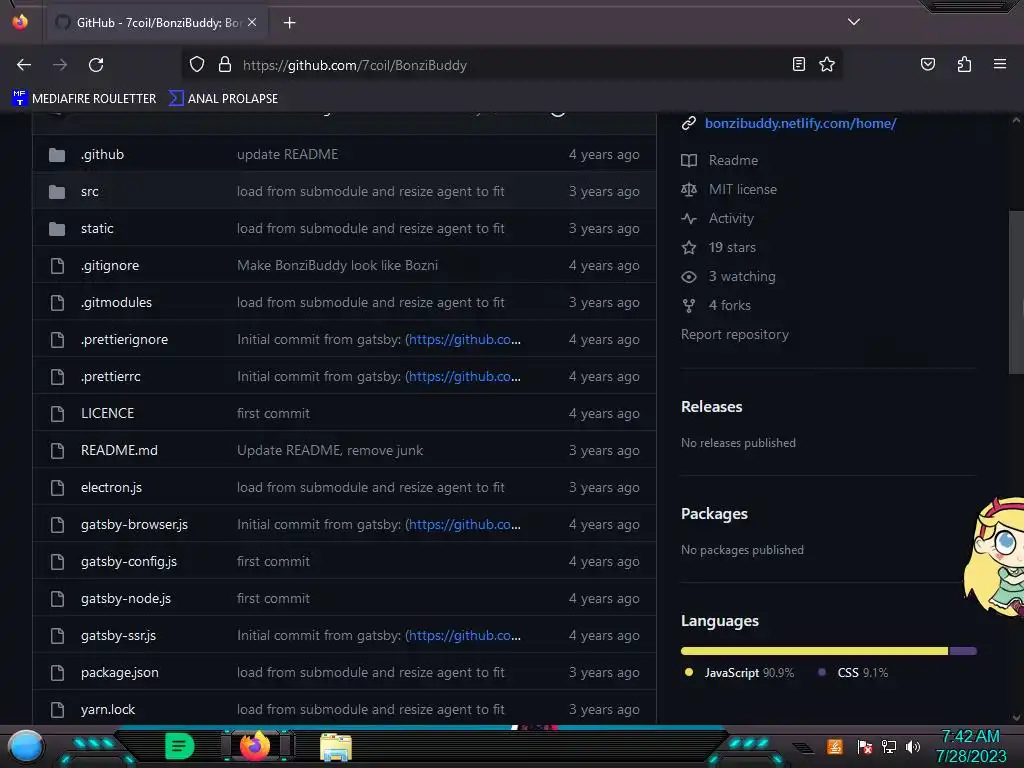Open the .prettierrc file
The width and height of the screenshot is (1024, 768).
coord(110,377)
